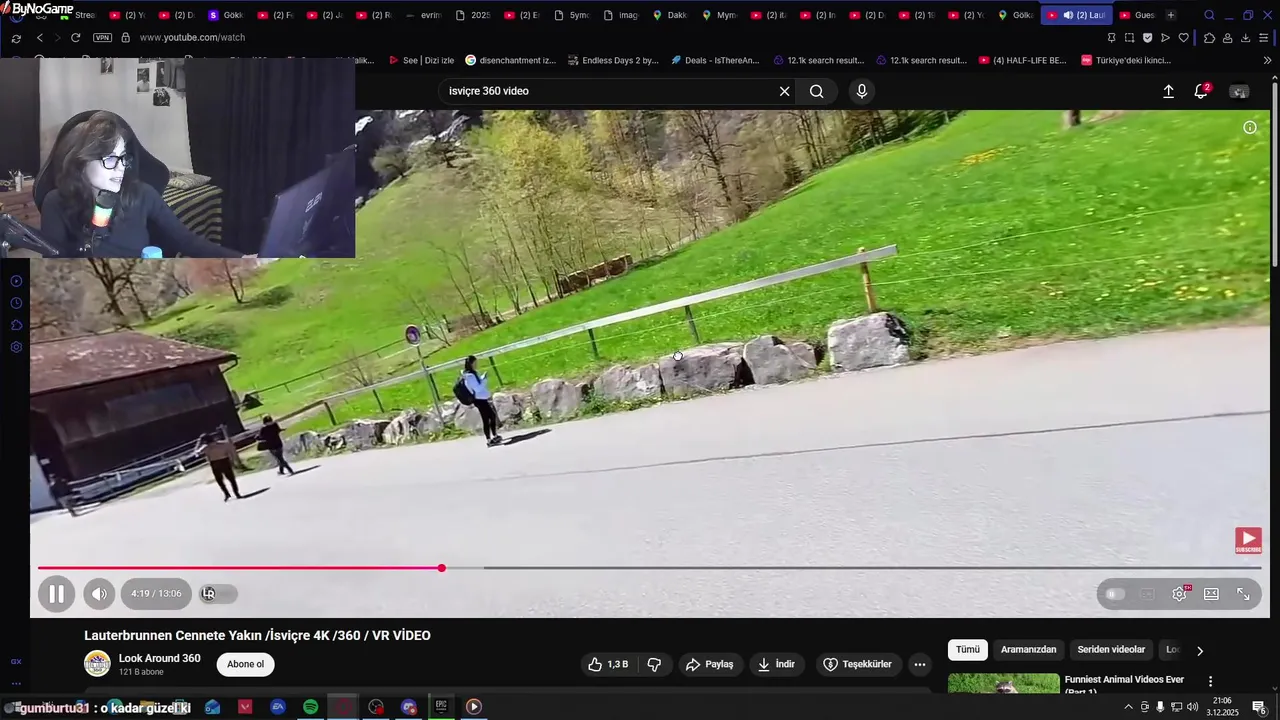Open the browser tab search magnifier

(x=1209, y=15)
